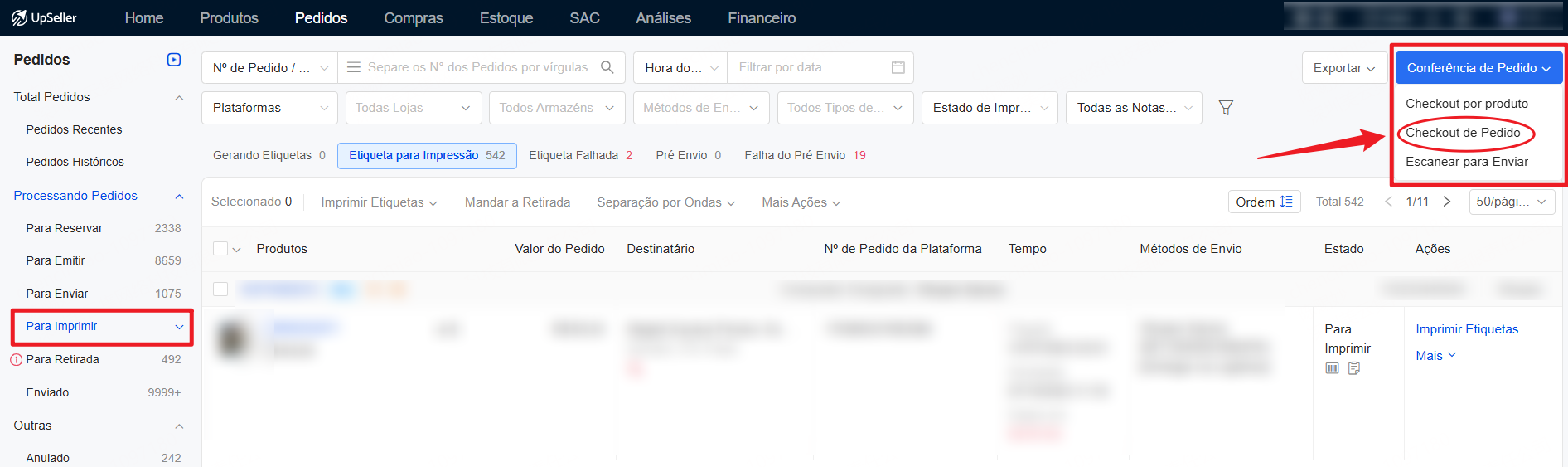The height and width of the screenshot is (467, 1568).
Task: Click the Ordem sort icon button
Action: [1265, 202]
